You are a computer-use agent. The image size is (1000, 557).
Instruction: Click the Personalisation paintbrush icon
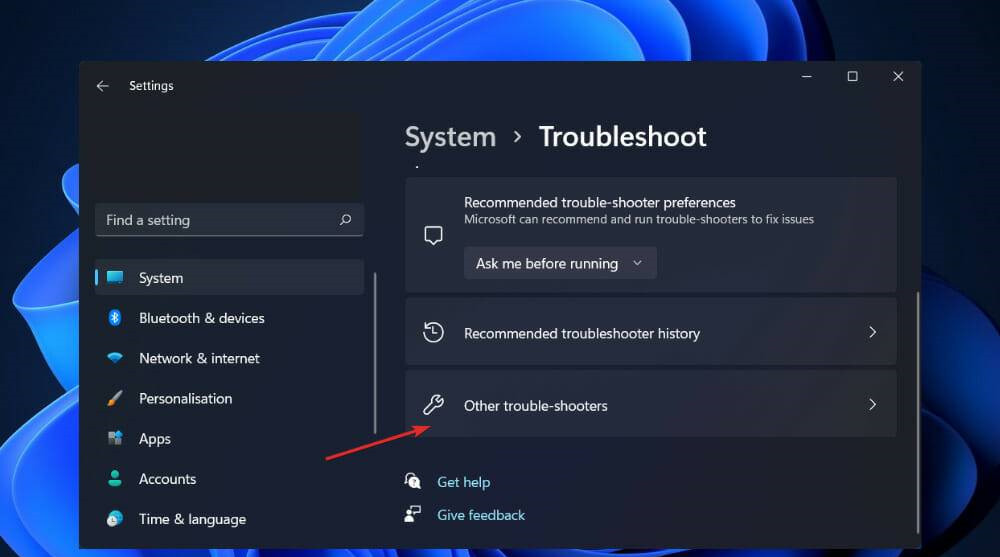(115, 398)
